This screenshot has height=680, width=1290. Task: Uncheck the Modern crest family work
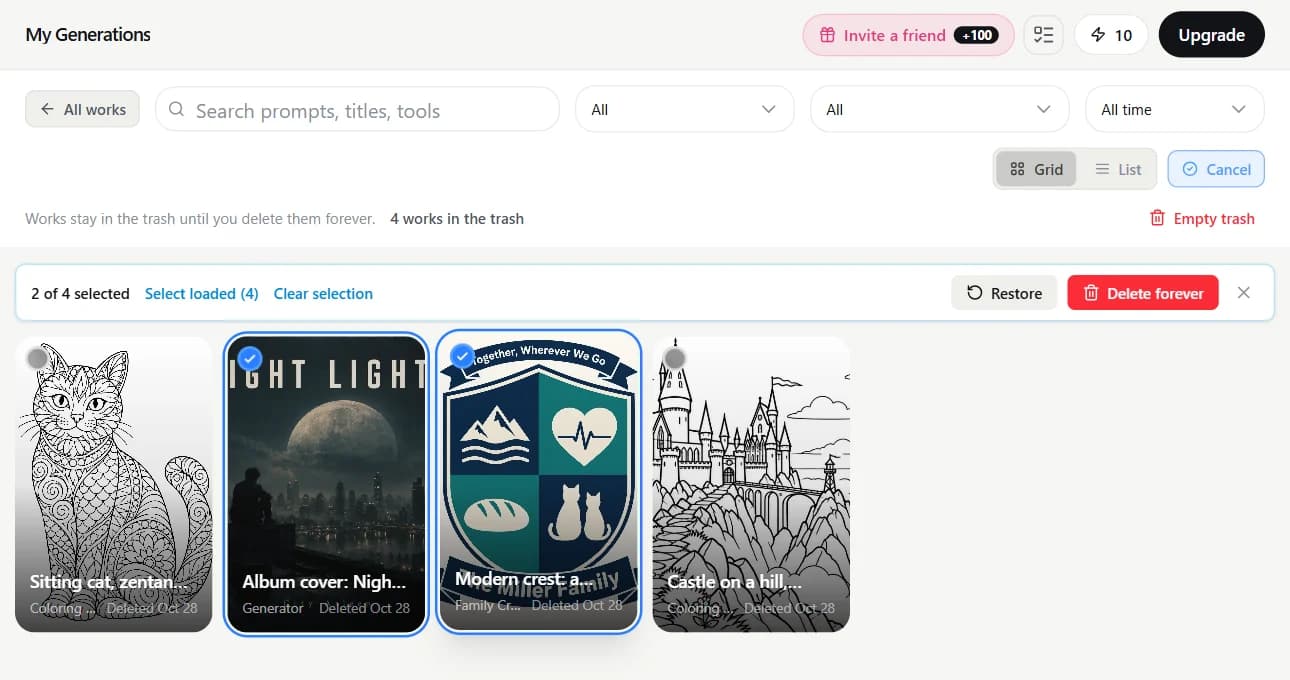pos(462,355)
